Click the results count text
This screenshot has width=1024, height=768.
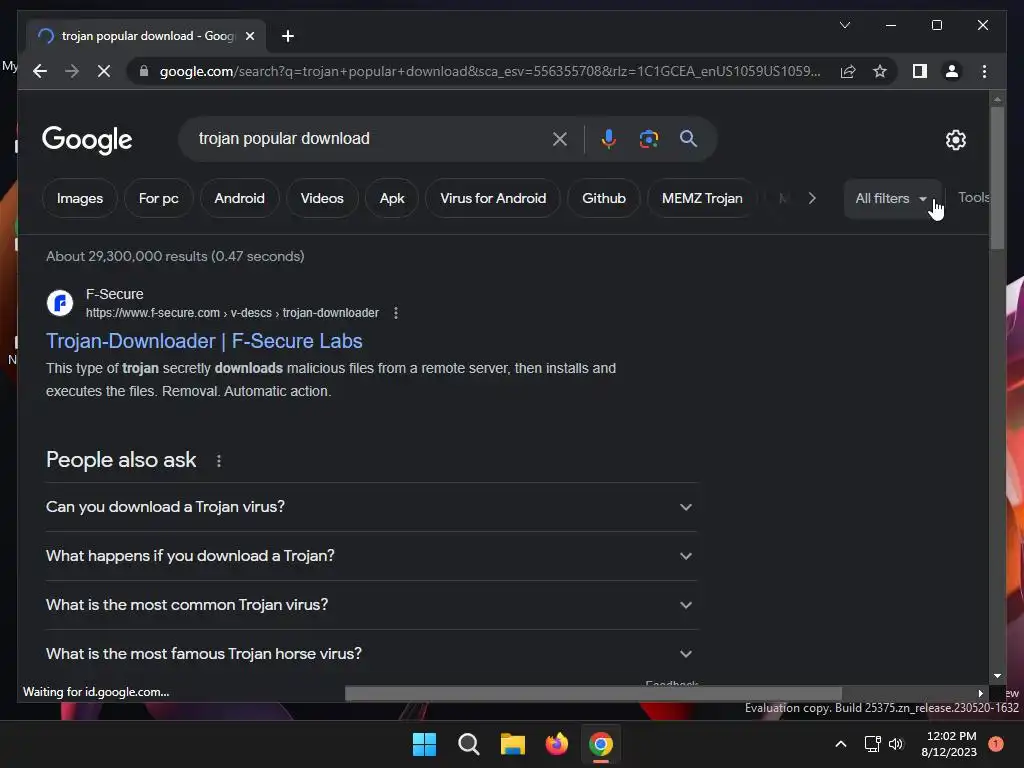tap(175, 256)
